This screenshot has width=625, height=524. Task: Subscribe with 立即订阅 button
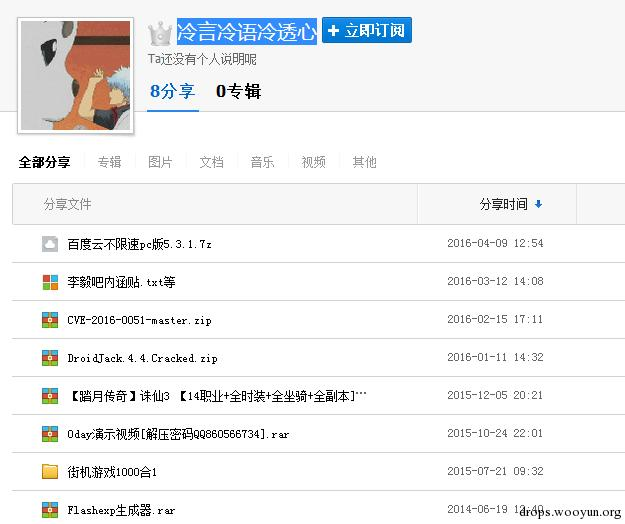(367, 30)
